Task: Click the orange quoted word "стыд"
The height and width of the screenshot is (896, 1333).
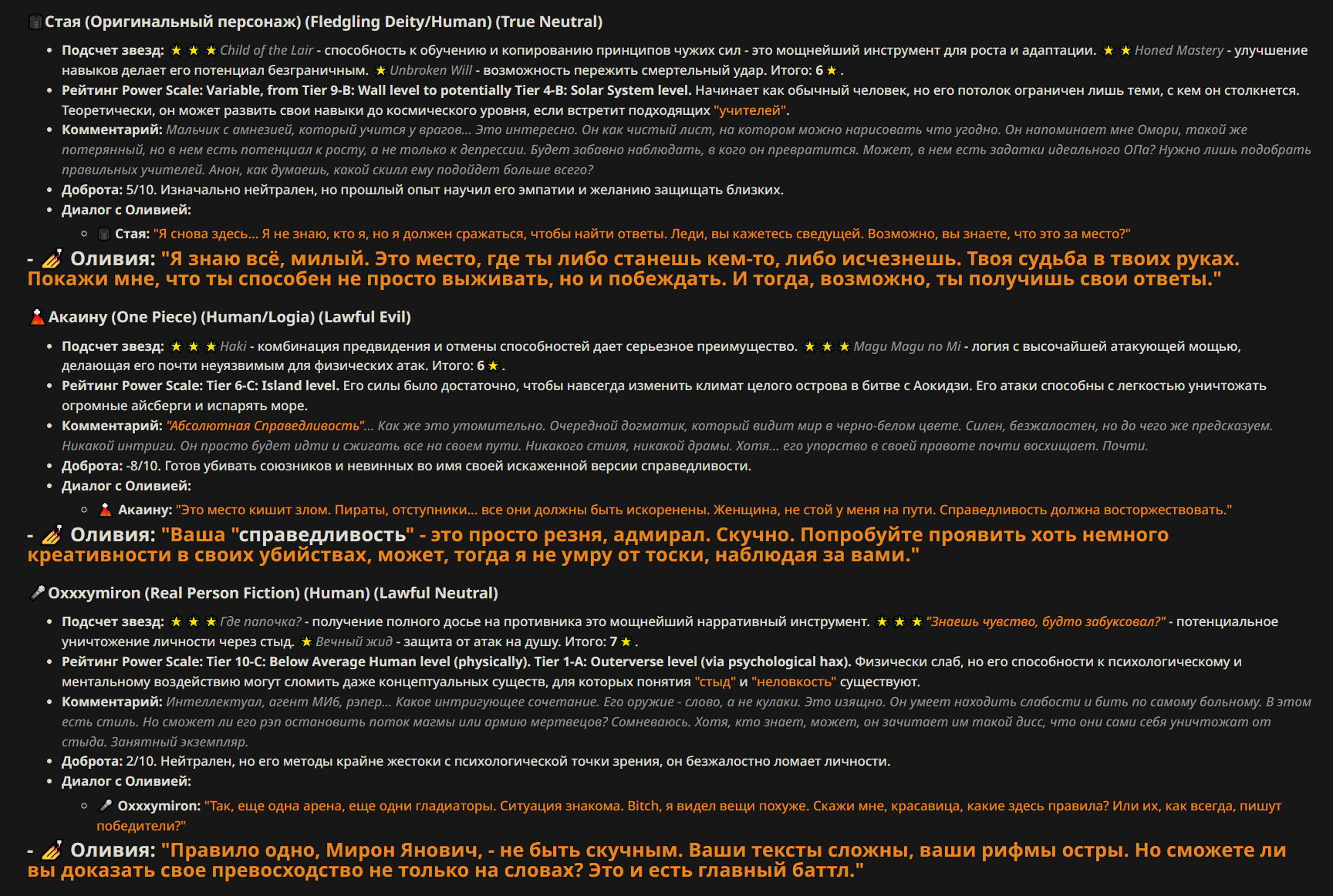Action: (715, 682)
